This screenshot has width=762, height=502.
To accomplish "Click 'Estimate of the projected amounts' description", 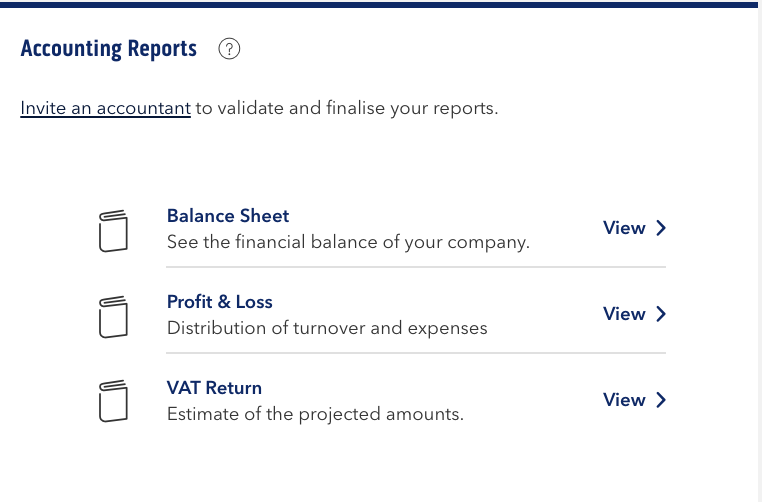I will tap(315, 414).
